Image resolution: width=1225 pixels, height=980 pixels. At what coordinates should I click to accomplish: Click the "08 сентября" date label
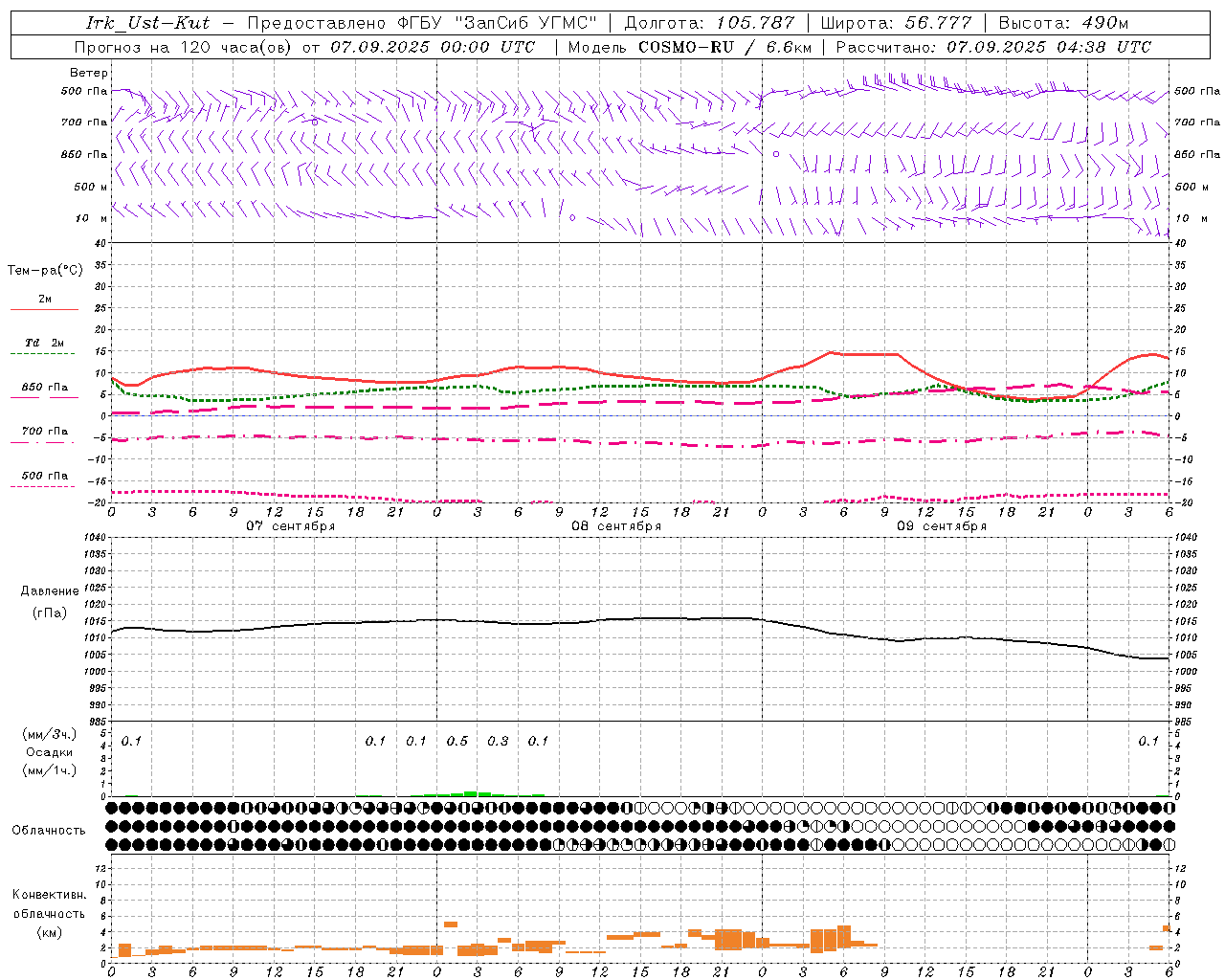click(x=616, y=526)
